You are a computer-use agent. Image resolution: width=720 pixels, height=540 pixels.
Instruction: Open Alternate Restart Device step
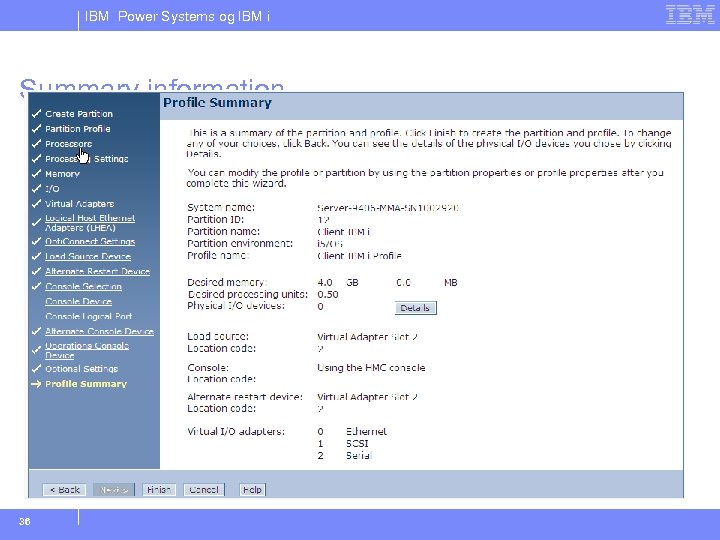pyautogui.click(x=97, y=271)
